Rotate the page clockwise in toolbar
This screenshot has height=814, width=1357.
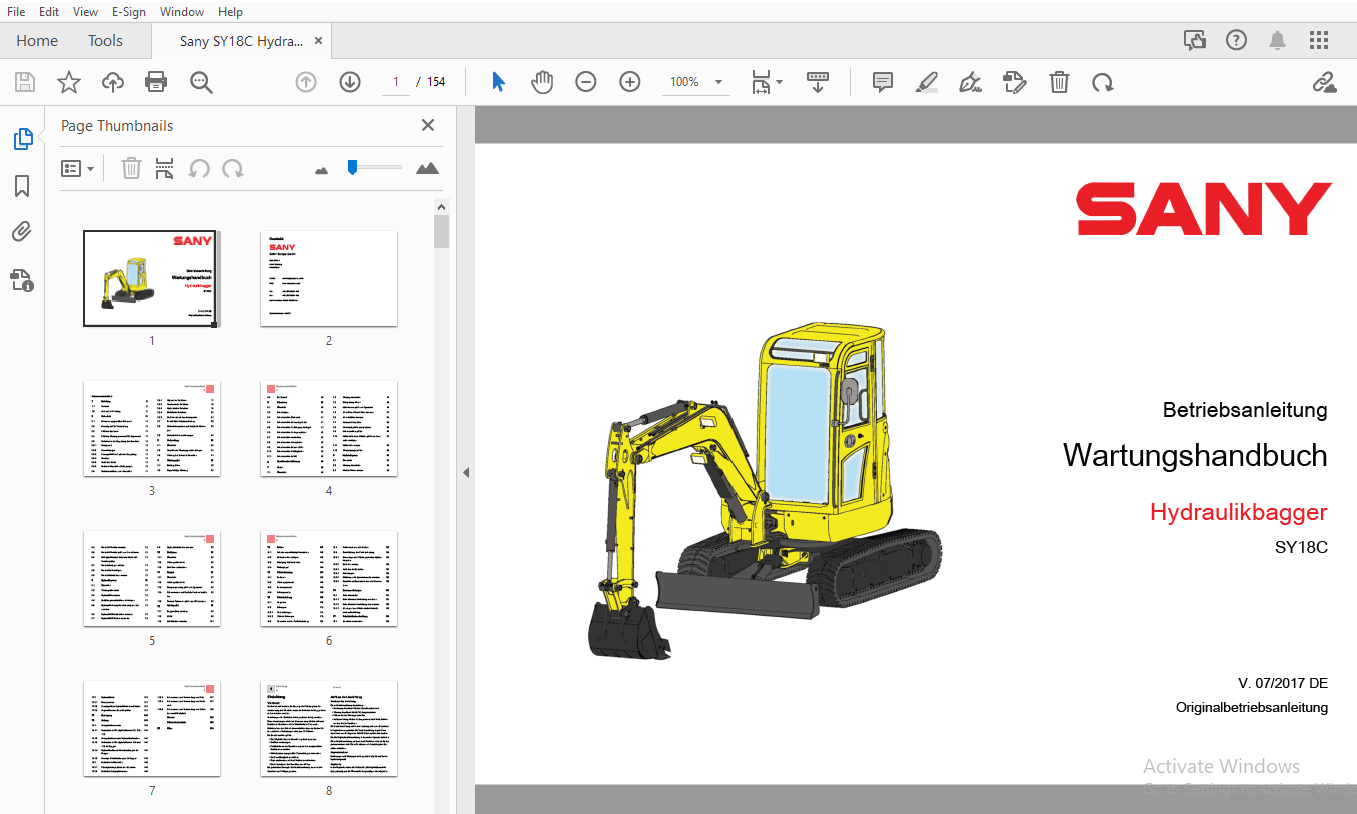[1103, 82]
